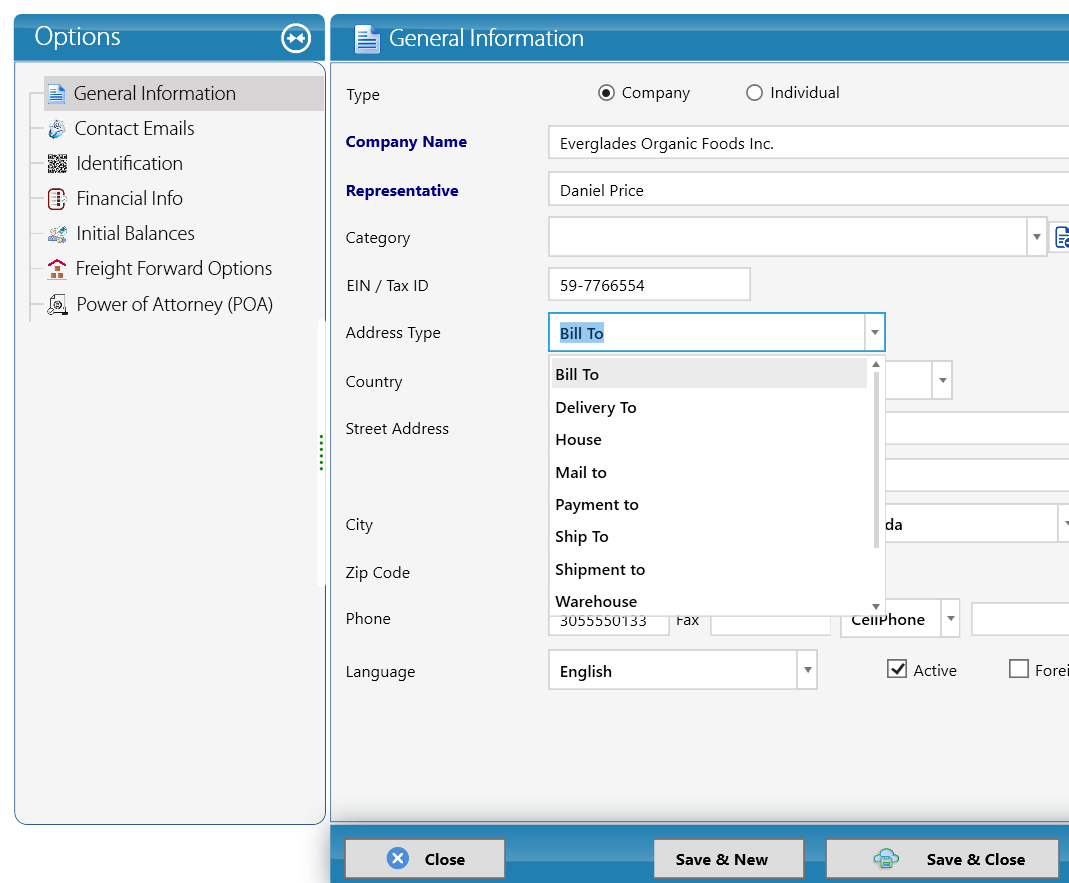Viewport: 1069px width, 883px height.
Task: Click into the EIN / Tax ID field
Action: click(x=649, y=284)
